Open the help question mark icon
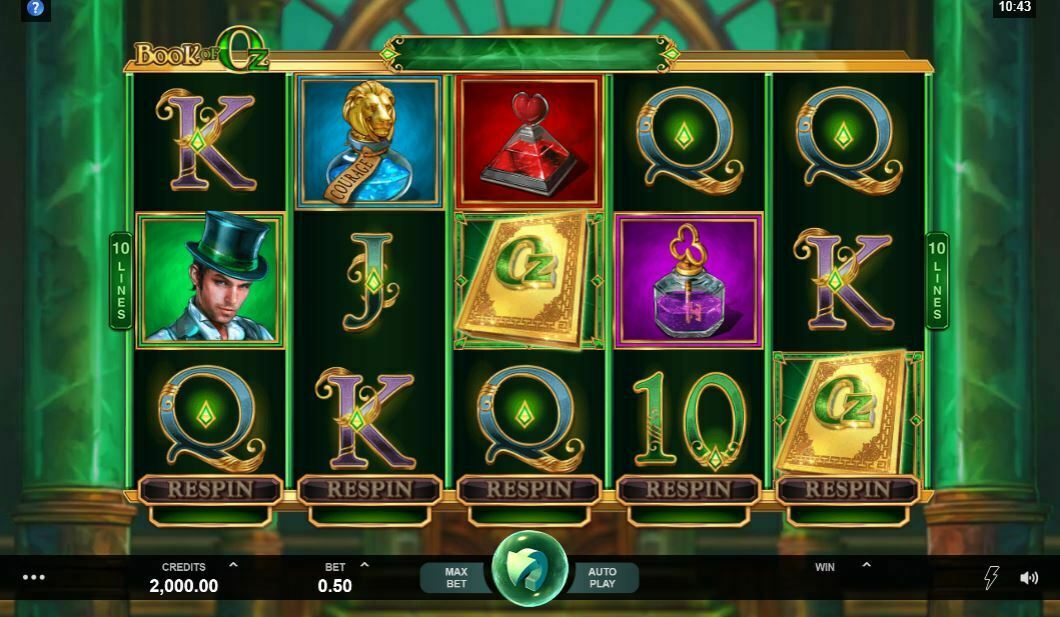The width and height of the screenshot is (1060, 617). coord(35,9)
